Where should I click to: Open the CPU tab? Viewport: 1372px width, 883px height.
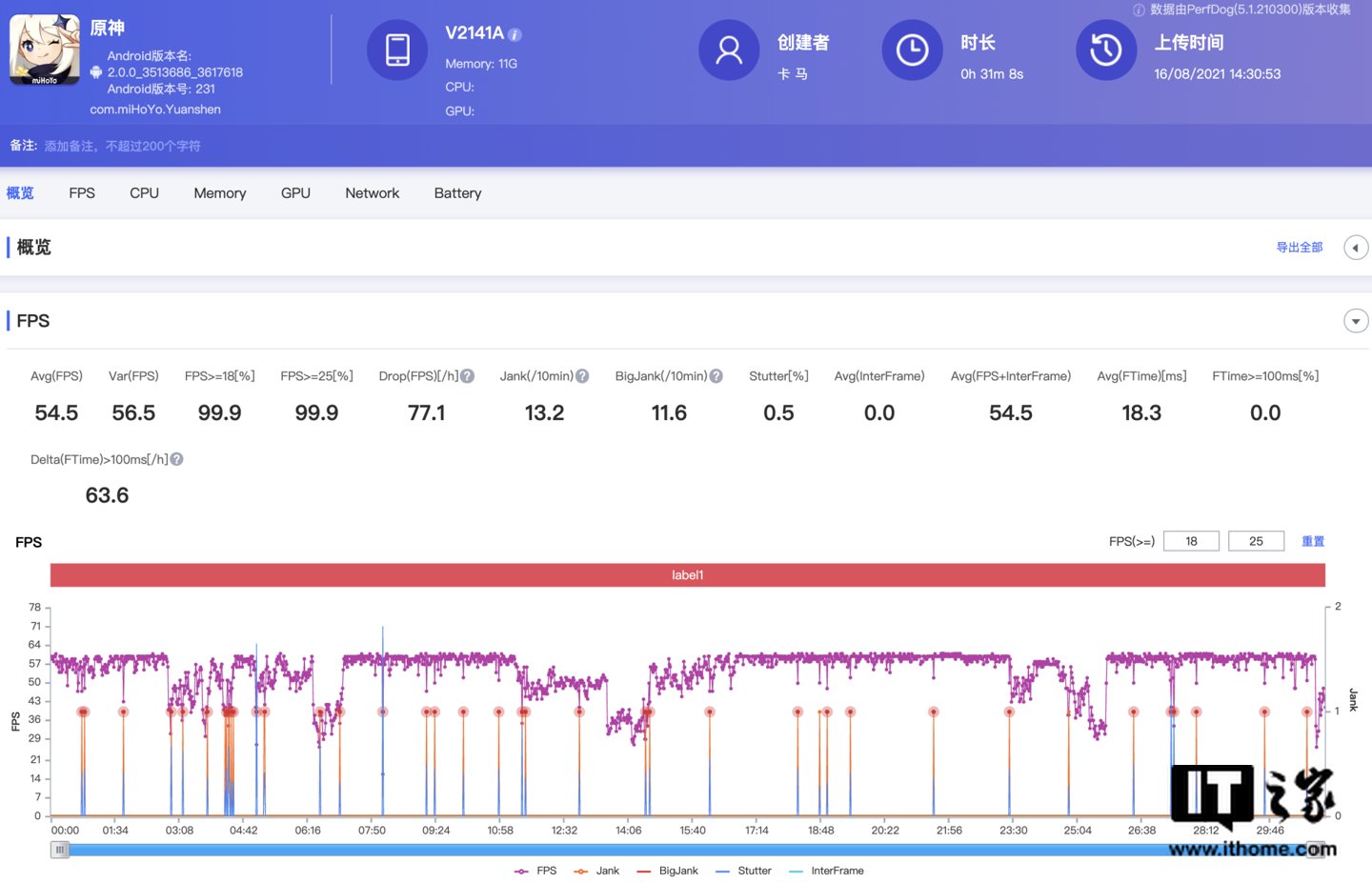click(145, 192)
